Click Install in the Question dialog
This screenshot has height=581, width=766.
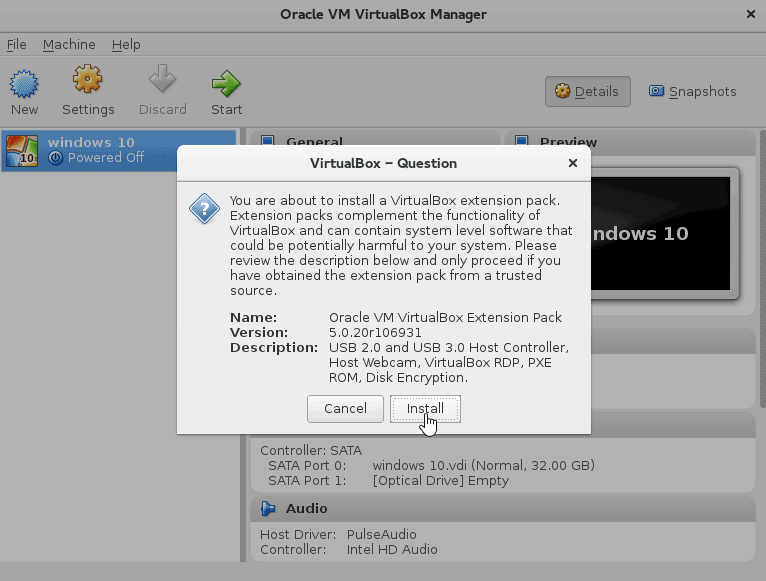pyautogui.click(x=425, y=409)
